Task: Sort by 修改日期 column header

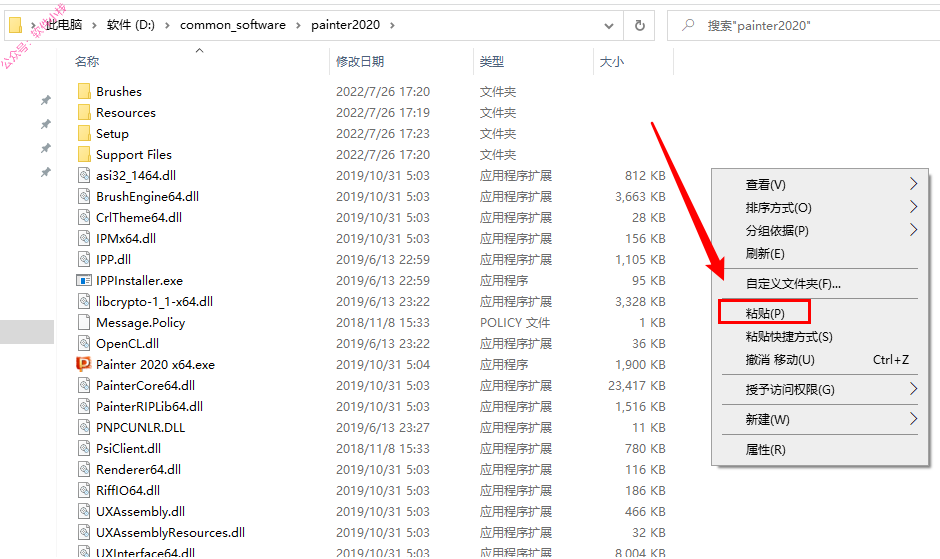Action: coord(360,61)
